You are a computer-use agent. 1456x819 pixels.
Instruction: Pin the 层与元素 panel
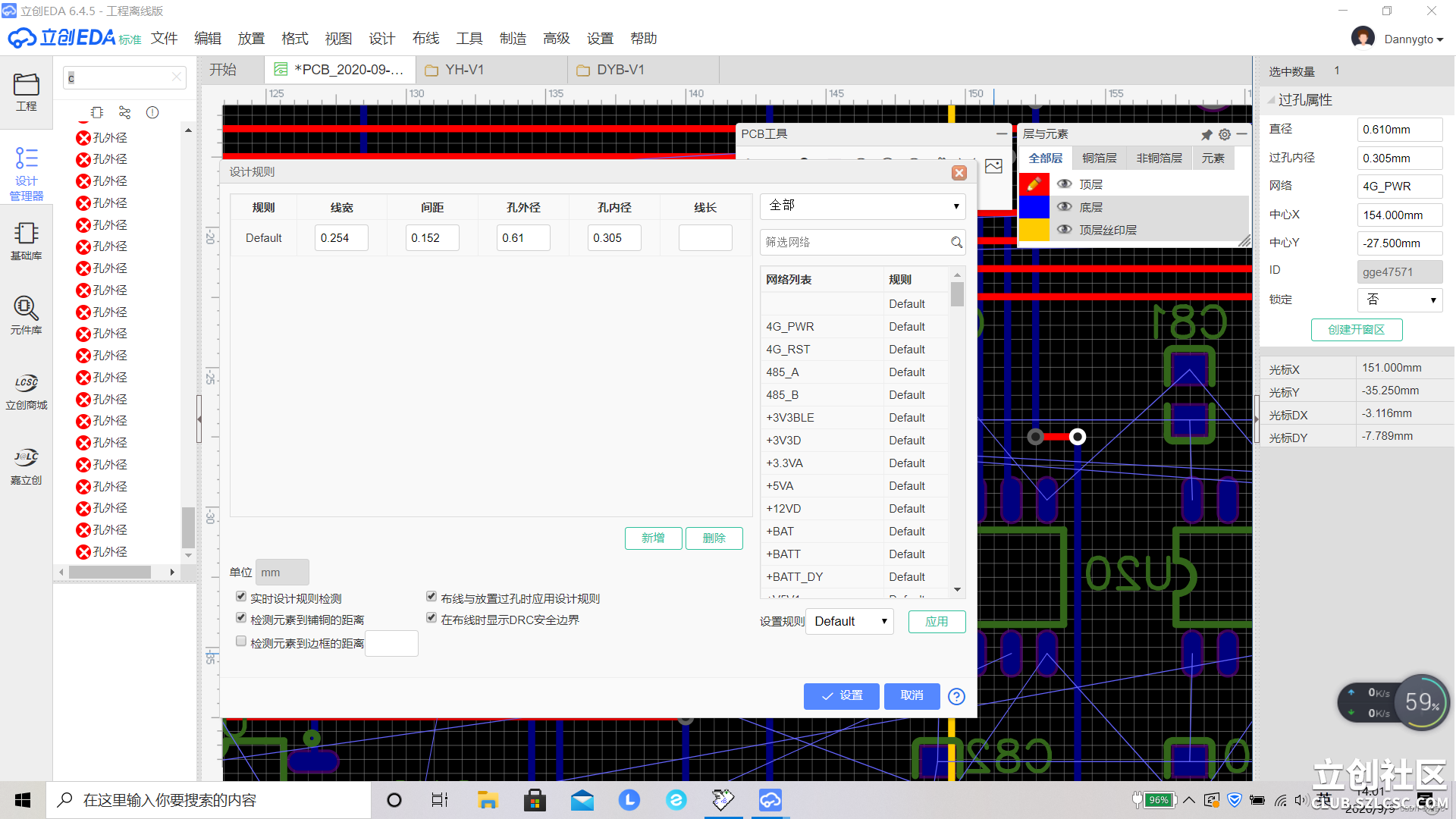[x=1207, y=134]
